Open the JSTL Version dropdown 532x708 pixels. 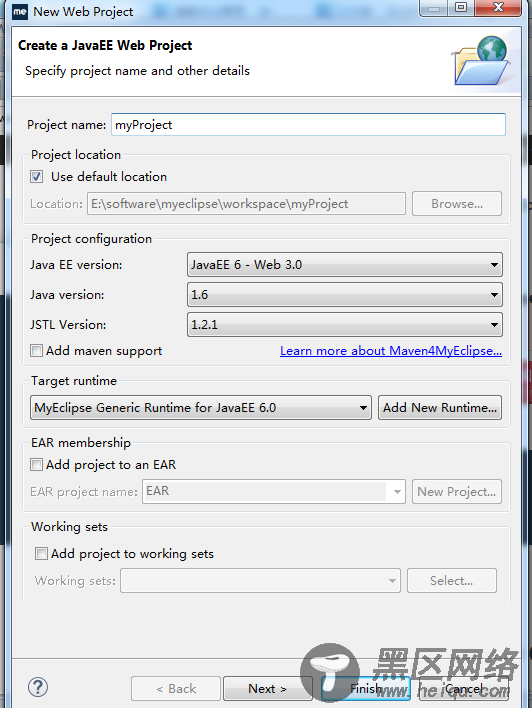click(345, 325)
